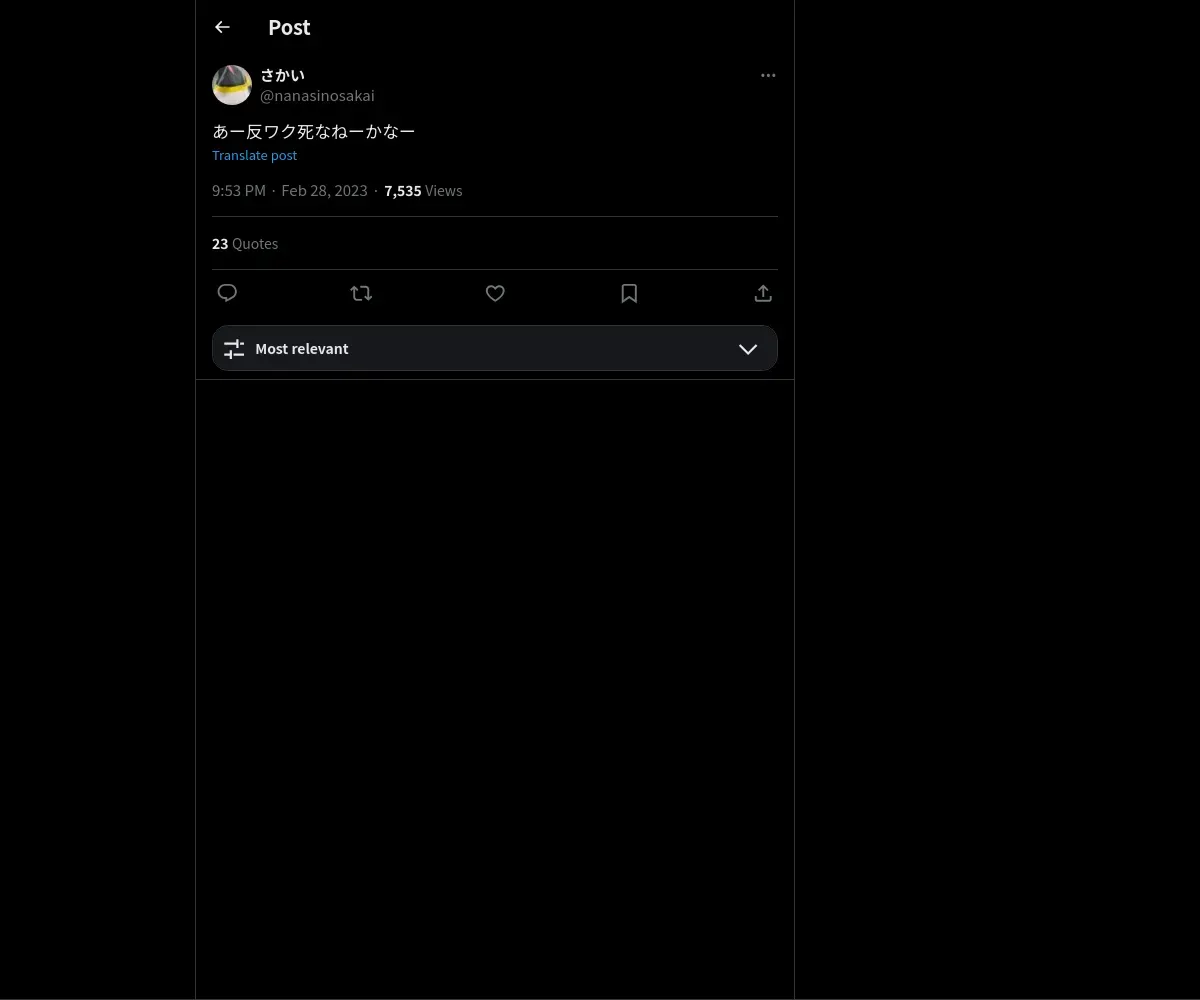Click the Translate post link

pos(254,155)
